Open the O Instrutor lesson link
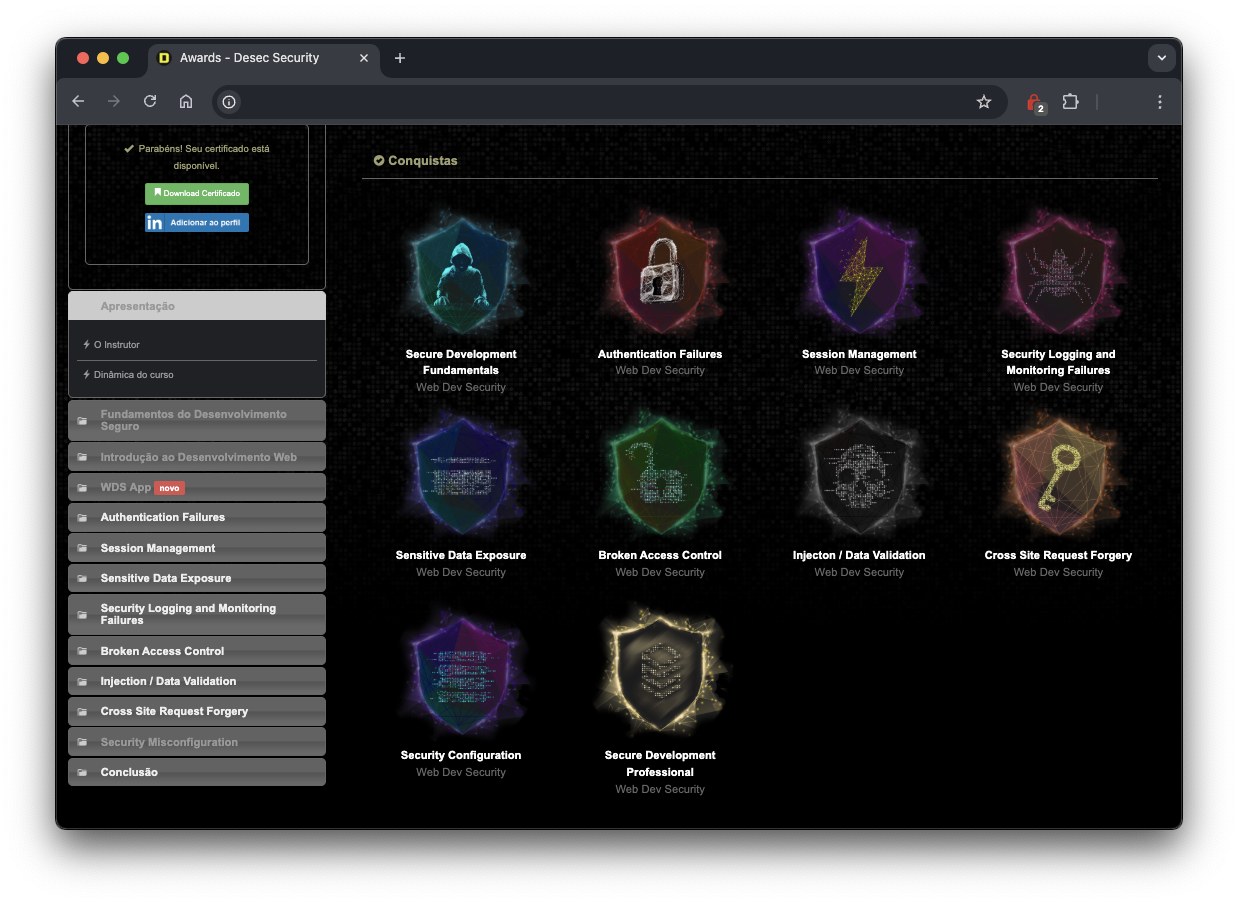Screen dimensions: 1238x903 pos(117,345)
